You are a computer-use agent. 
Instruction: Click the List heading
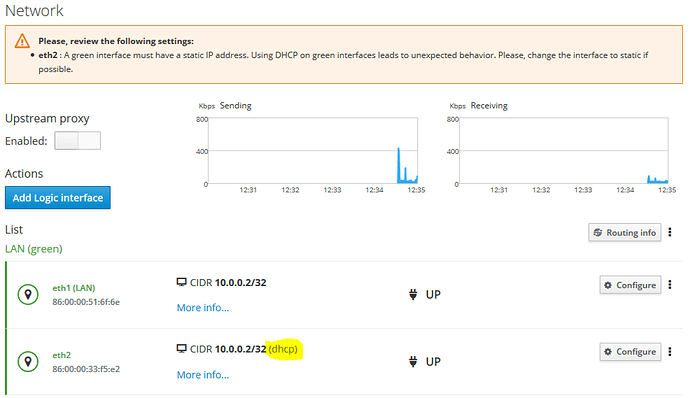[14, 230]
